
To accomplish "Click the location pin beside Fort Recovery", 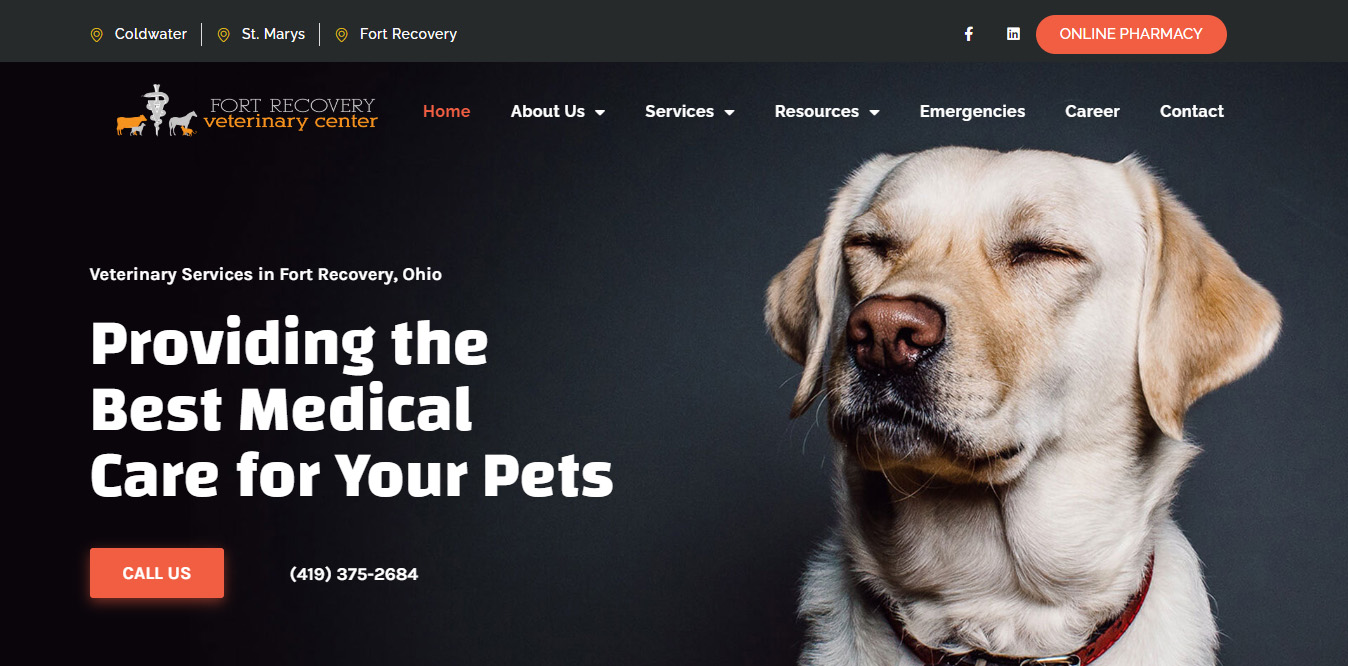I will 341,34.
